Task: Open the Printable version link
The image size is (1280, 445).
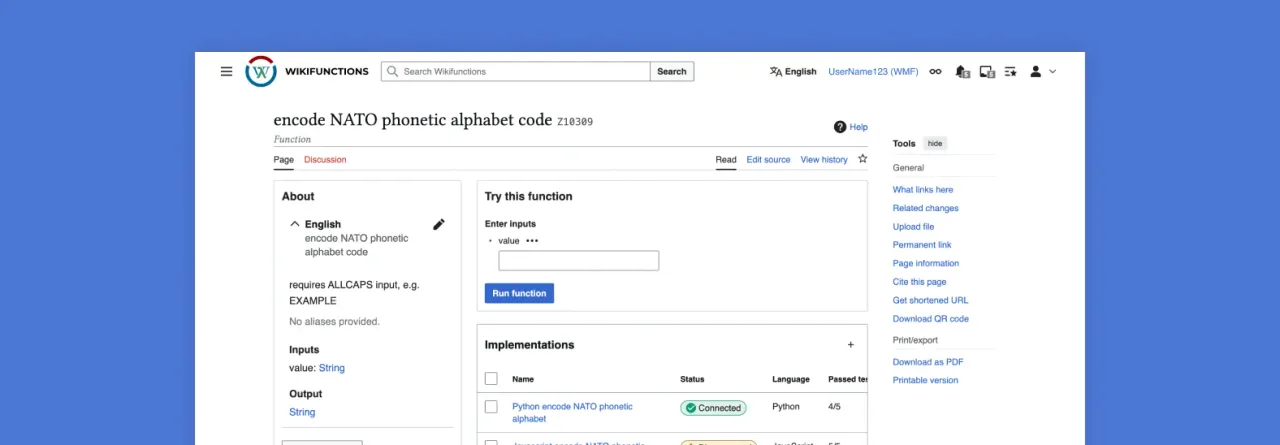Action: point(925,380)
